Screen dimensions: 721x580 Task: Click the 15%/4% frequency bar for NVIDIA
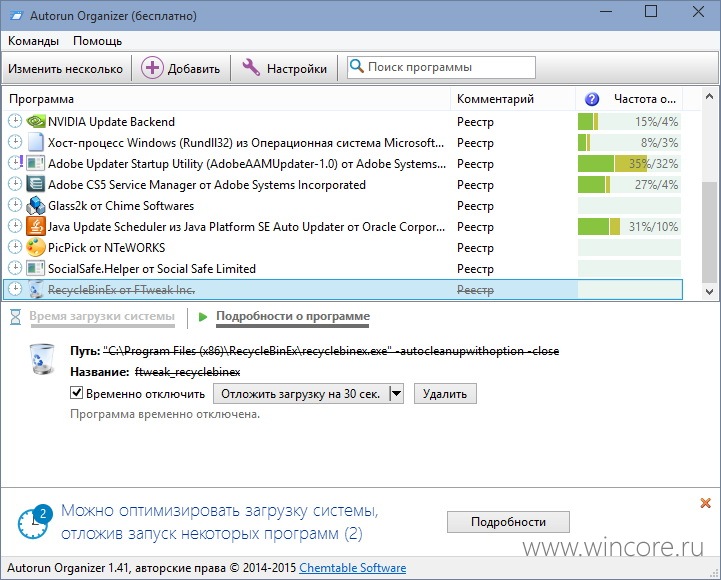point(629,121)
